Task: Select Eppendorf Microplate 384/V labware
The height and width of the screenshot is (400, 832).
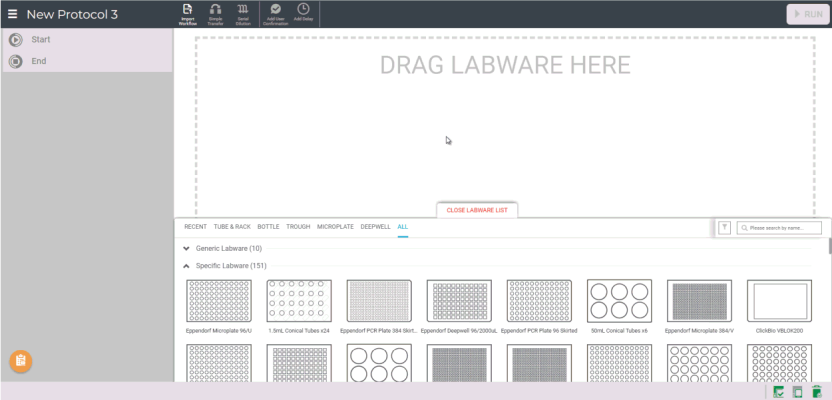Action: 699,301
